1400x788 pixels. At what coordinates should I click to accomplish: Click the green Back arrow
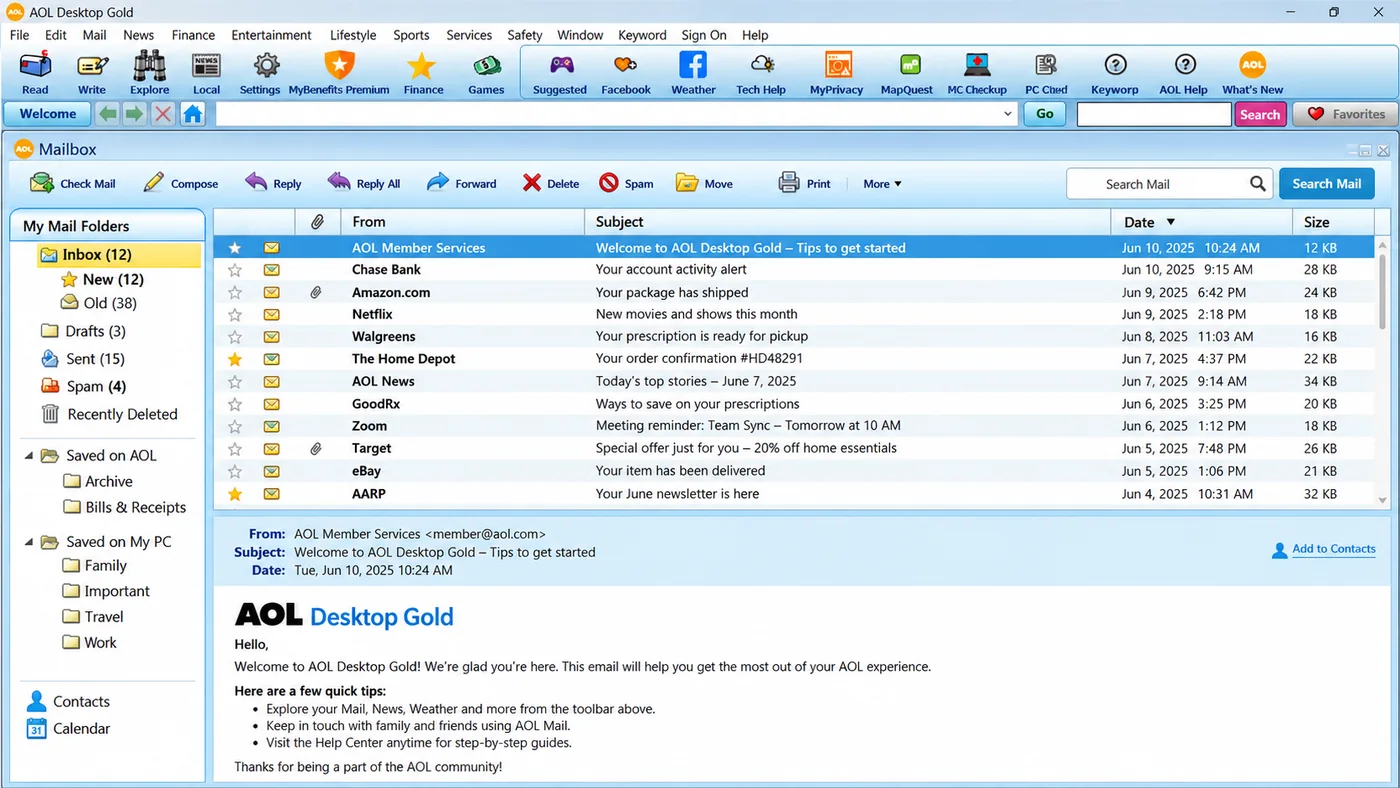[x=108, y=114]
